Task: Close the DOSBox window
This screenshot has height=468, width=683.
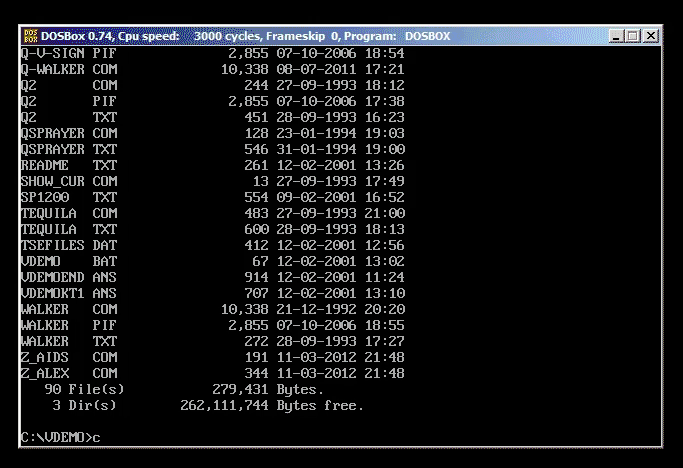Action: (x=650, y=36)
